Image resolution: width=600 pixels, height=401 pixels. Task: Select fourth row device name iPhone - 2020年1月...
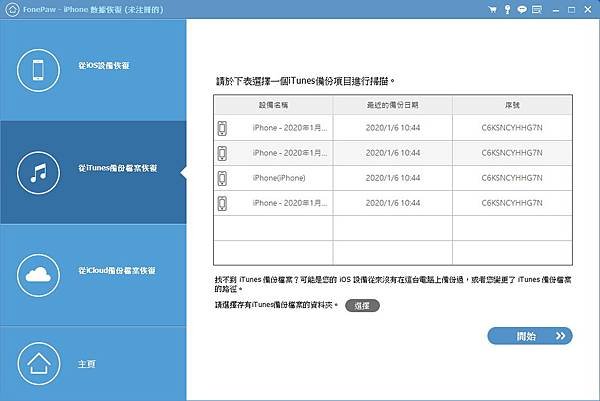[x=290, y=203]
